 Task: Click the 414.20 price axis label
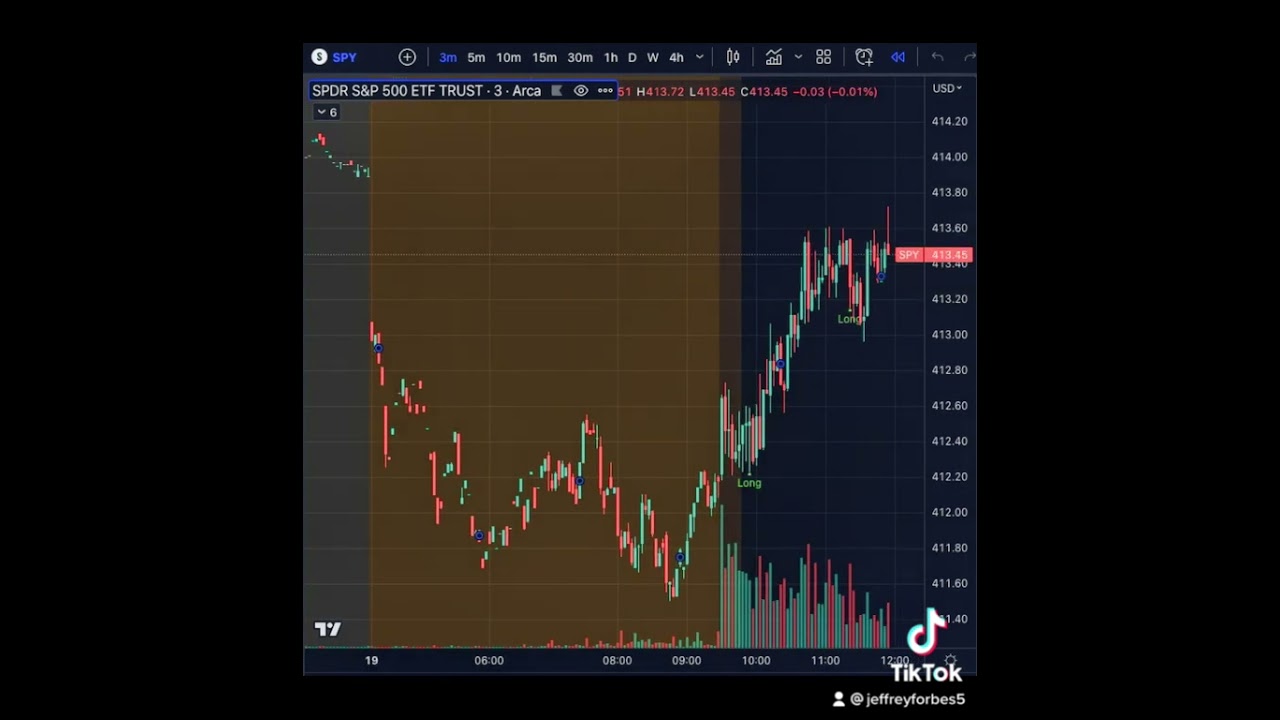pyautogui.click(x=949, y=121)
